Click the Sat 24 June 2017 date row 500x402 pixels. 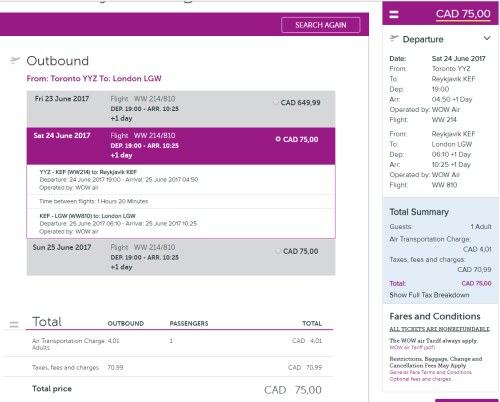point(181,146)
